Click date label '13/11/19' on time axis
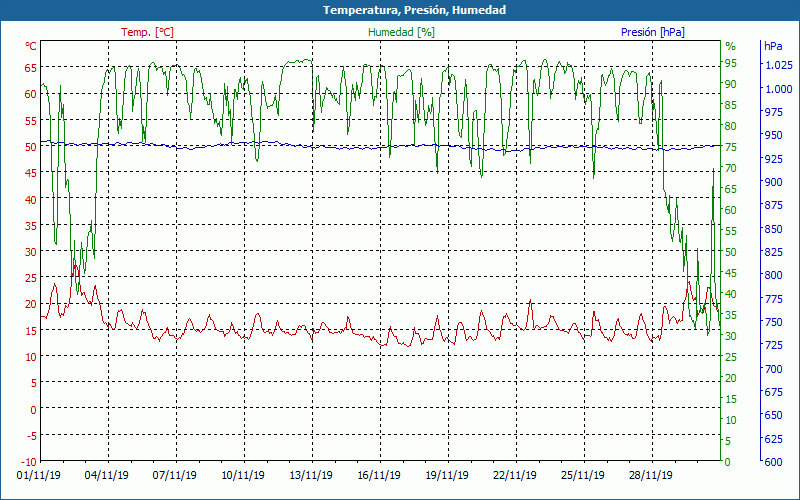 click(311, 476)
